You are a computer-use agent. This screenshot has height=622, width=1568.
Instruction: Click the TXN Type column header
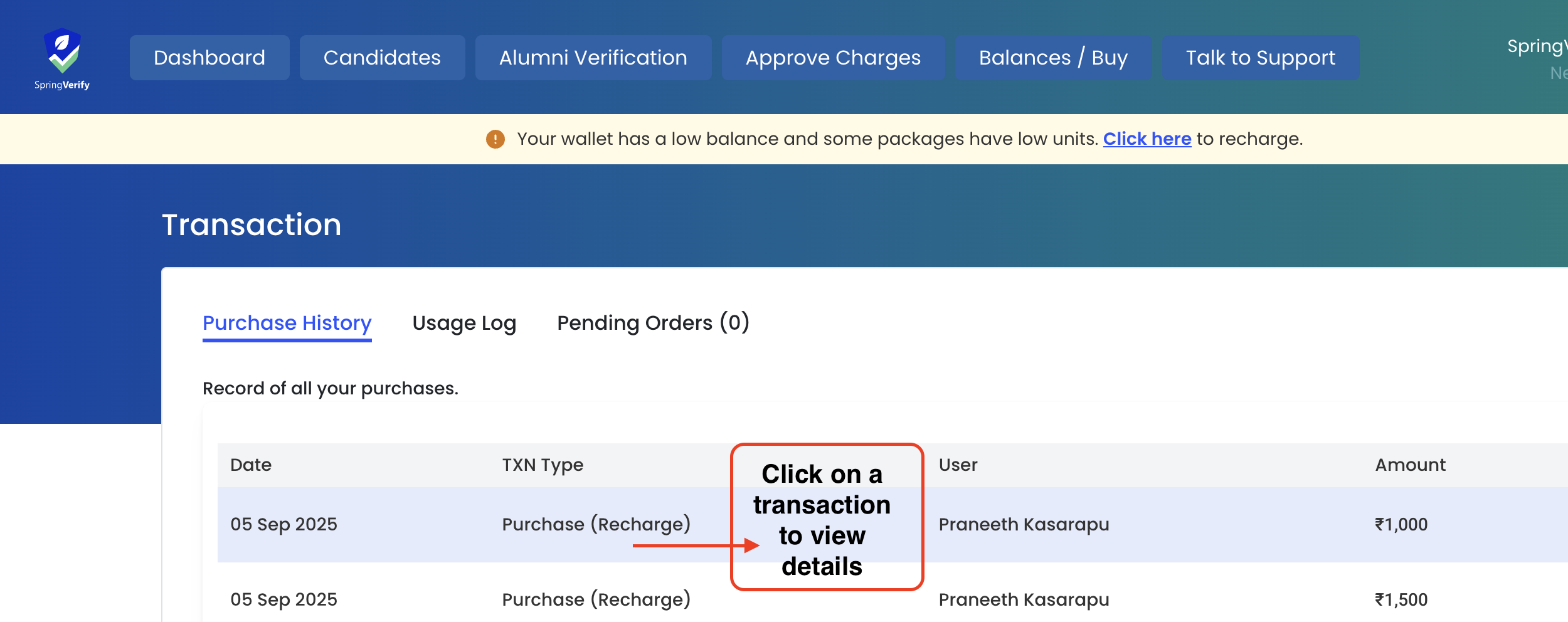click(543, 465)
